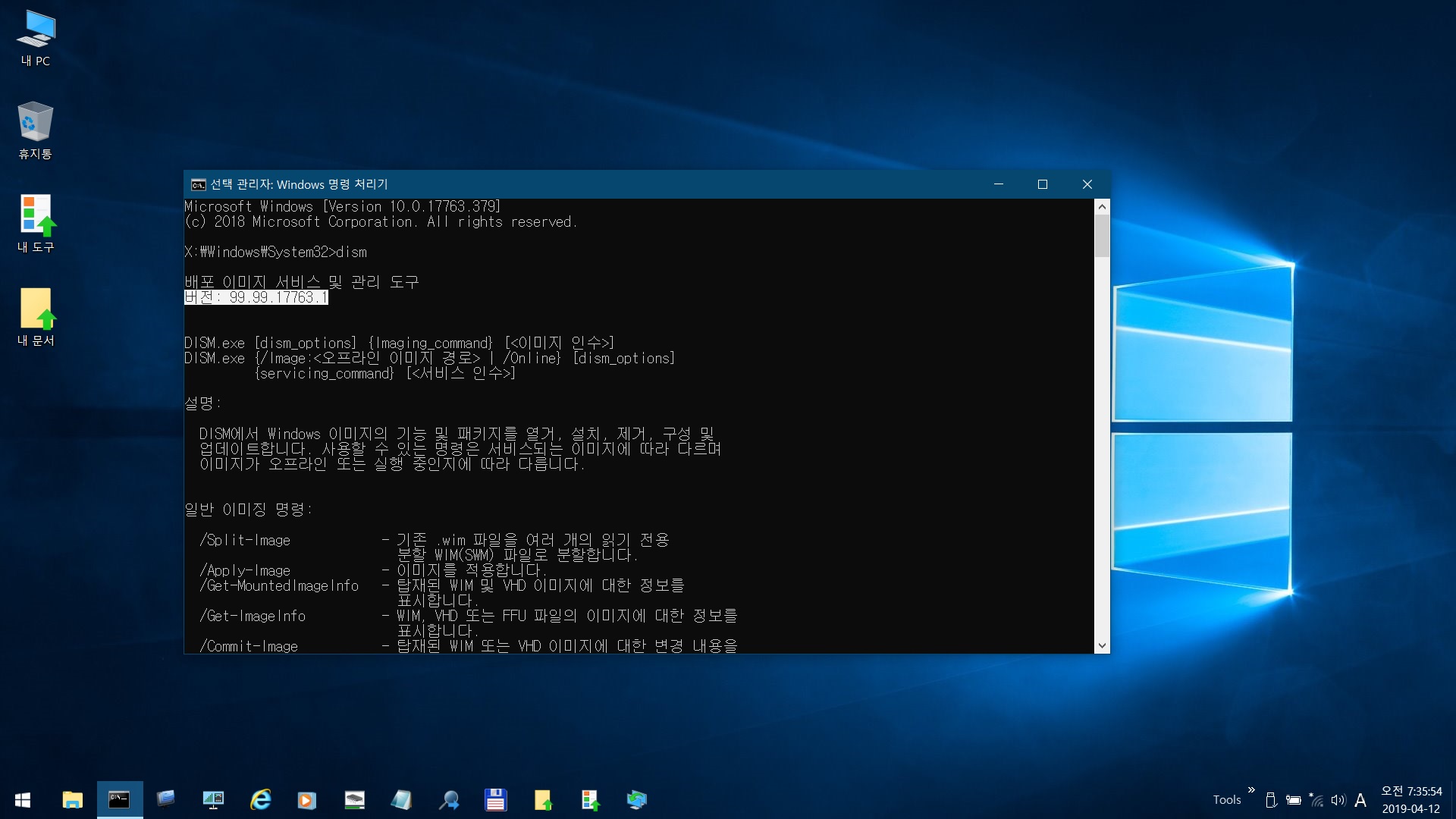Open the floppy disk taskbar icon
This screenshot has width=1456, height=819.
(x=496, y=800)
